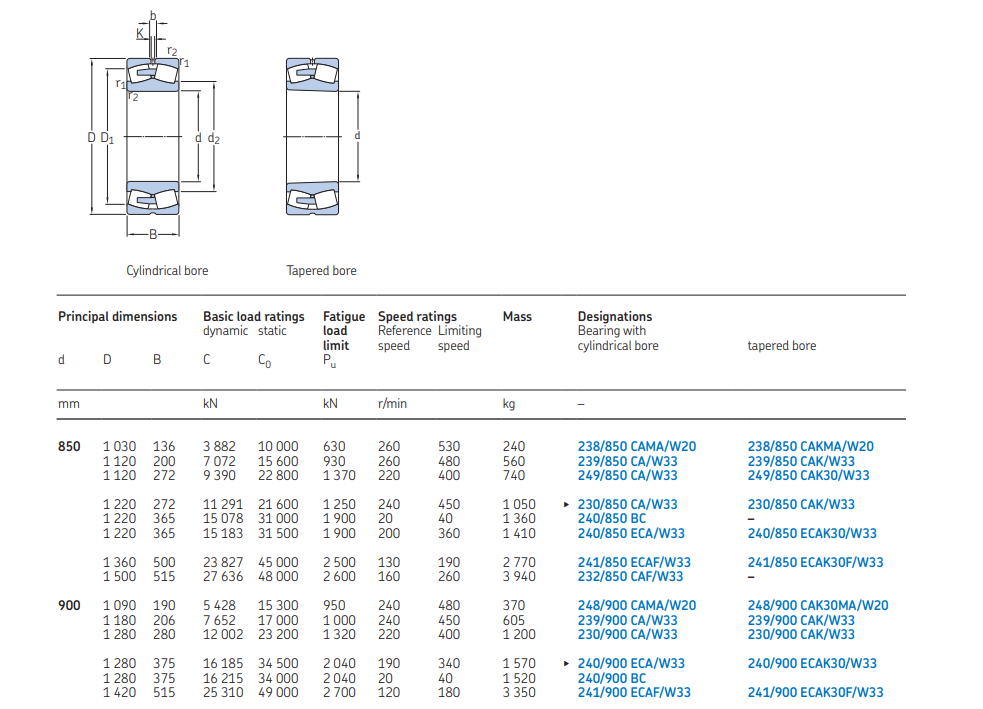The width and height of the screenshot is (983, 709).
Task: Open the 240/900 BC designation link
Action: (611, 678)
